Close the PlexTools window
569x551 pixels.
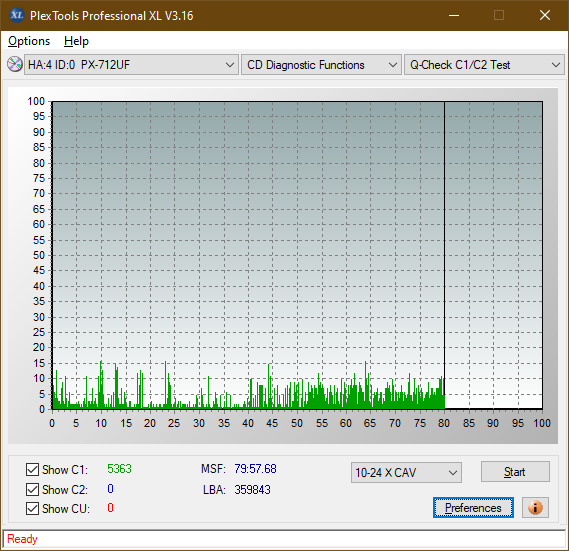(x=545, y=15)
